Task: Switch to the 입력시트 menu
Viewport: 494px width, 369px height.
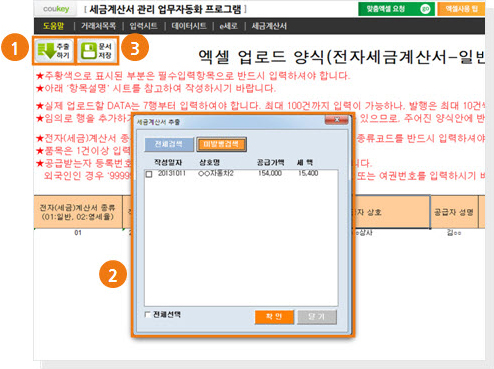Action: (x=144, y=26)
